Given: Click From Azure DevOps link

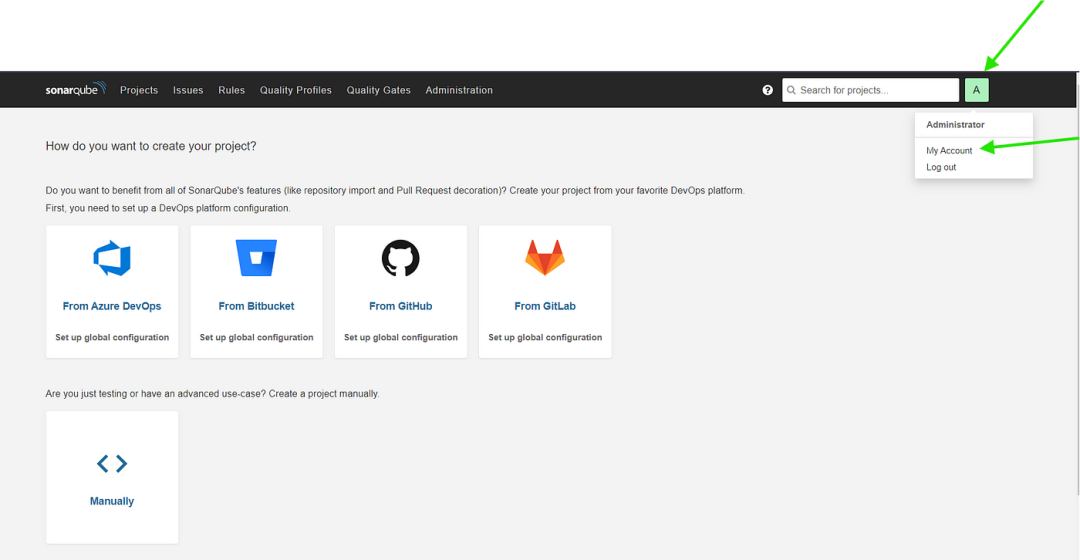Looking at the screenshot, I should [112, 306].
